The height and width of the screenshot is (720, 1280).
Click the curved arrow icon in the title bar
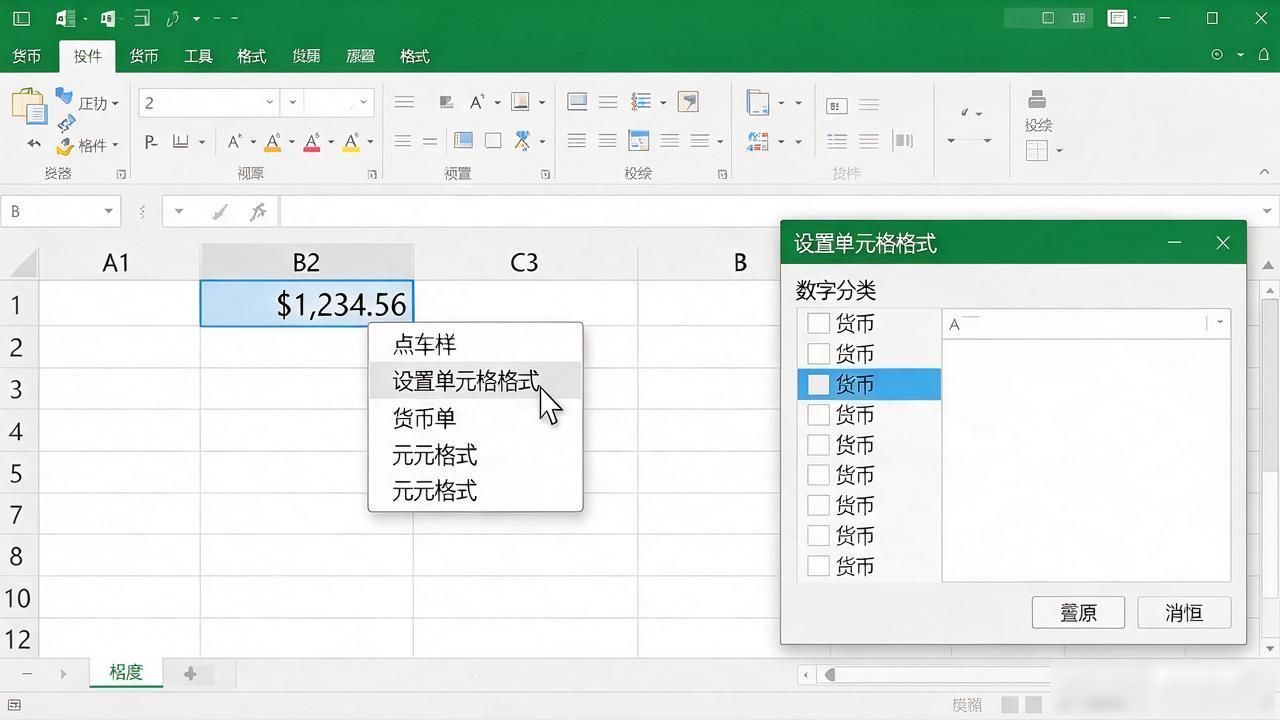(x=173, y=18)
